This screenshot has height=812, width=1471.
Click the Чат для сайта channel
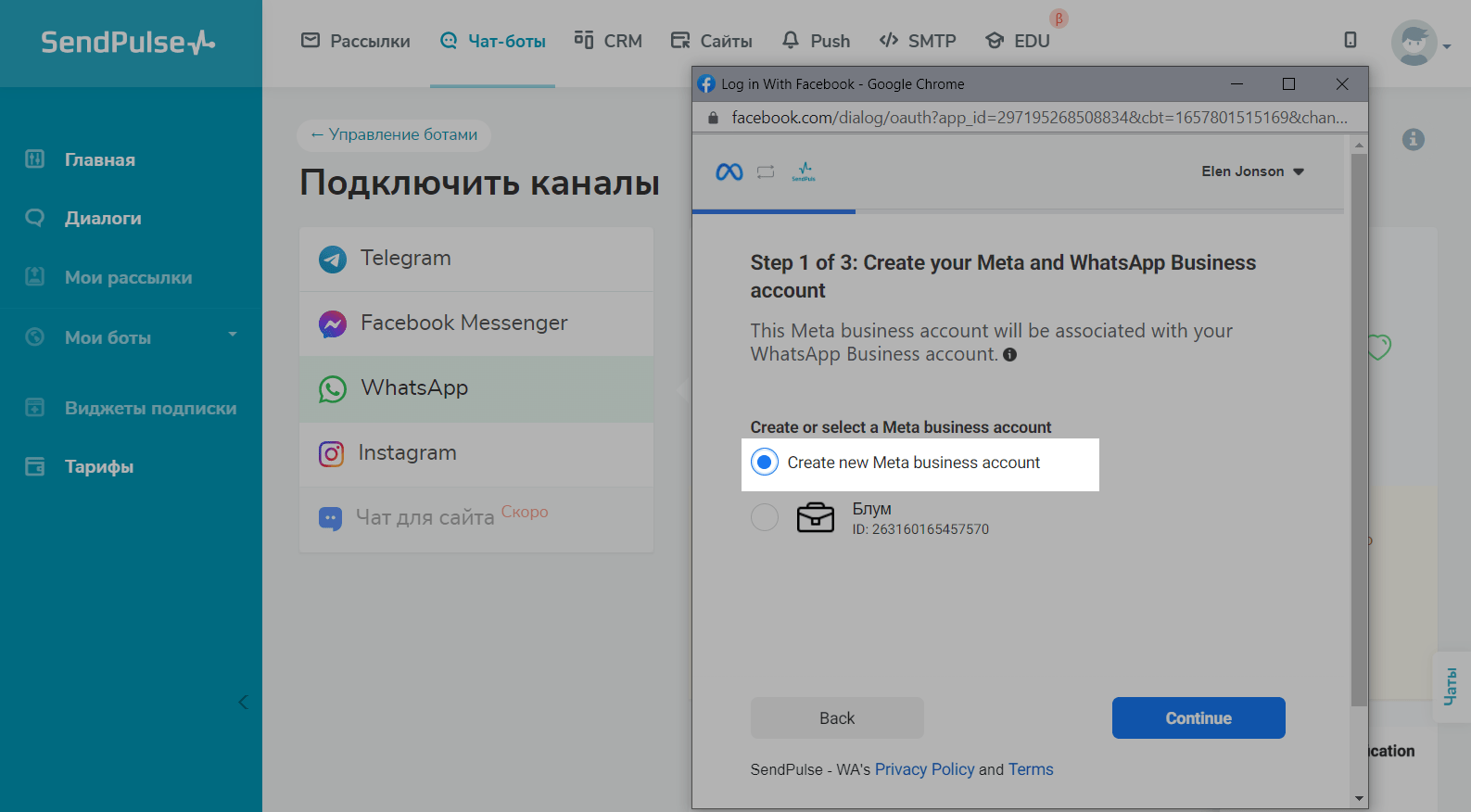coord(476,518)
